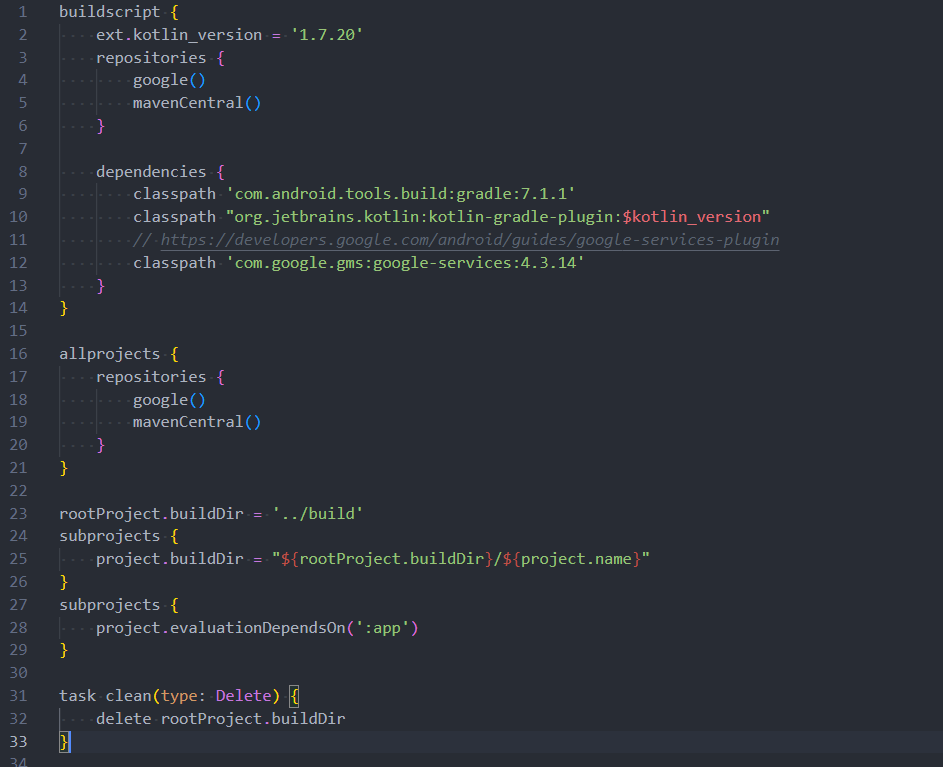The height and width of the screenshot is (767, 943).
Task: Click 'com.android.tools.build:gradle:7.1.1' string
Action: 401,194
